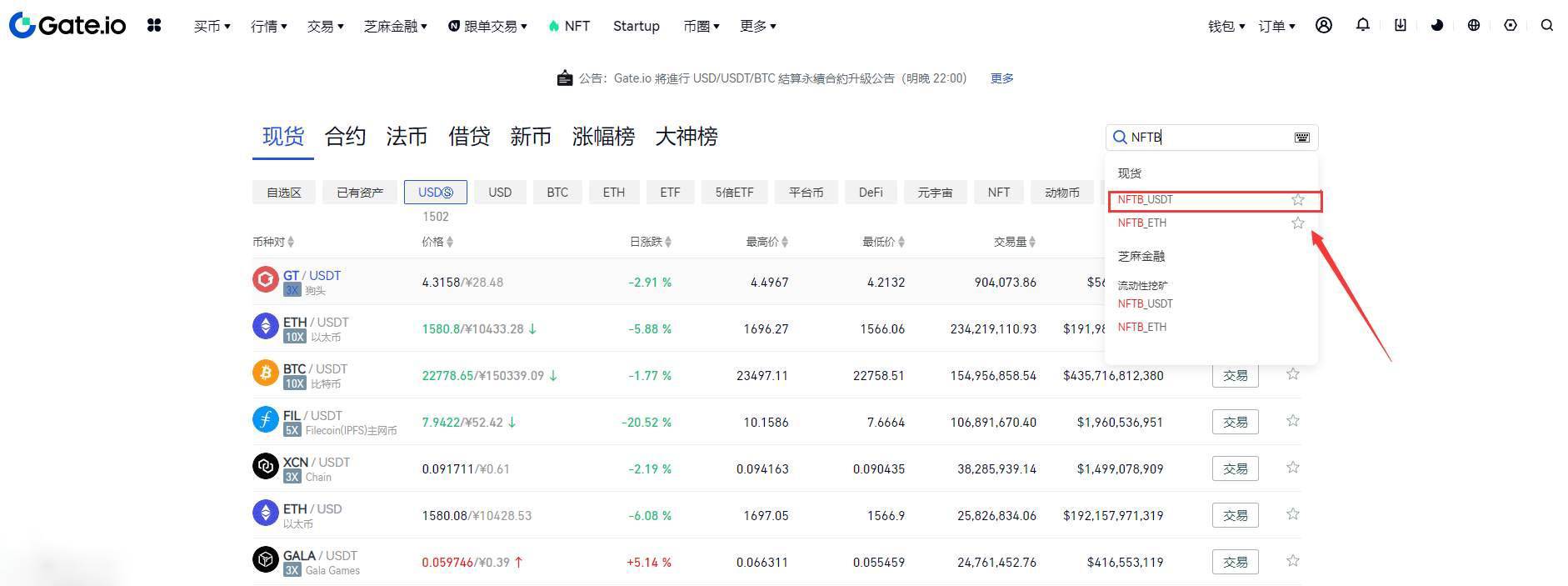
Task: Click the BTC coin logo icon
Action: (x=266, y=373)
